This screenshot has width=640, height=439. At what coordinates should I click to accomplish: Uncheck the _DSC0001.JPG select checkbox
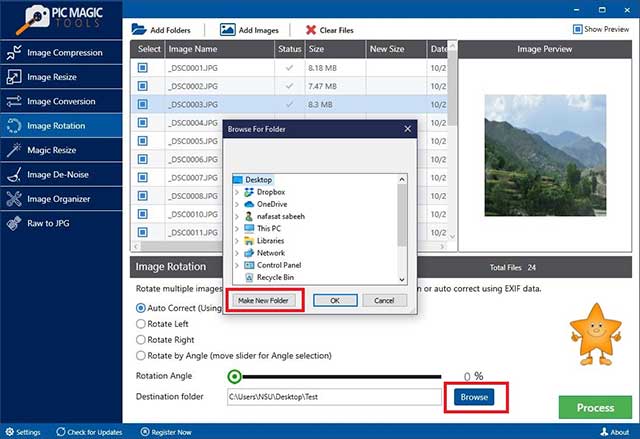[142, 68]
